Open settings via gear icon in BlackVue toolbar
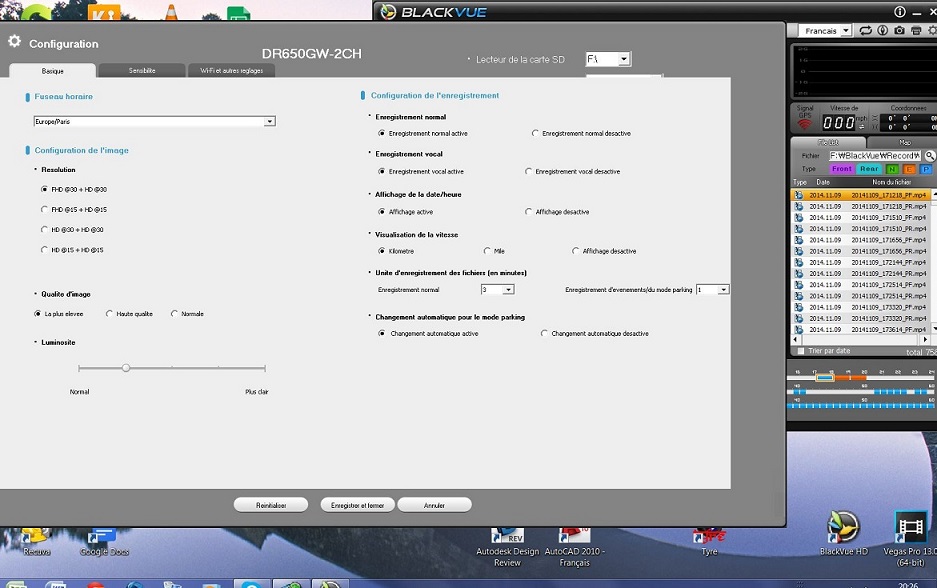Image resolution: width=937 pixels, height=588 pixels. click(x=932, y=30)
